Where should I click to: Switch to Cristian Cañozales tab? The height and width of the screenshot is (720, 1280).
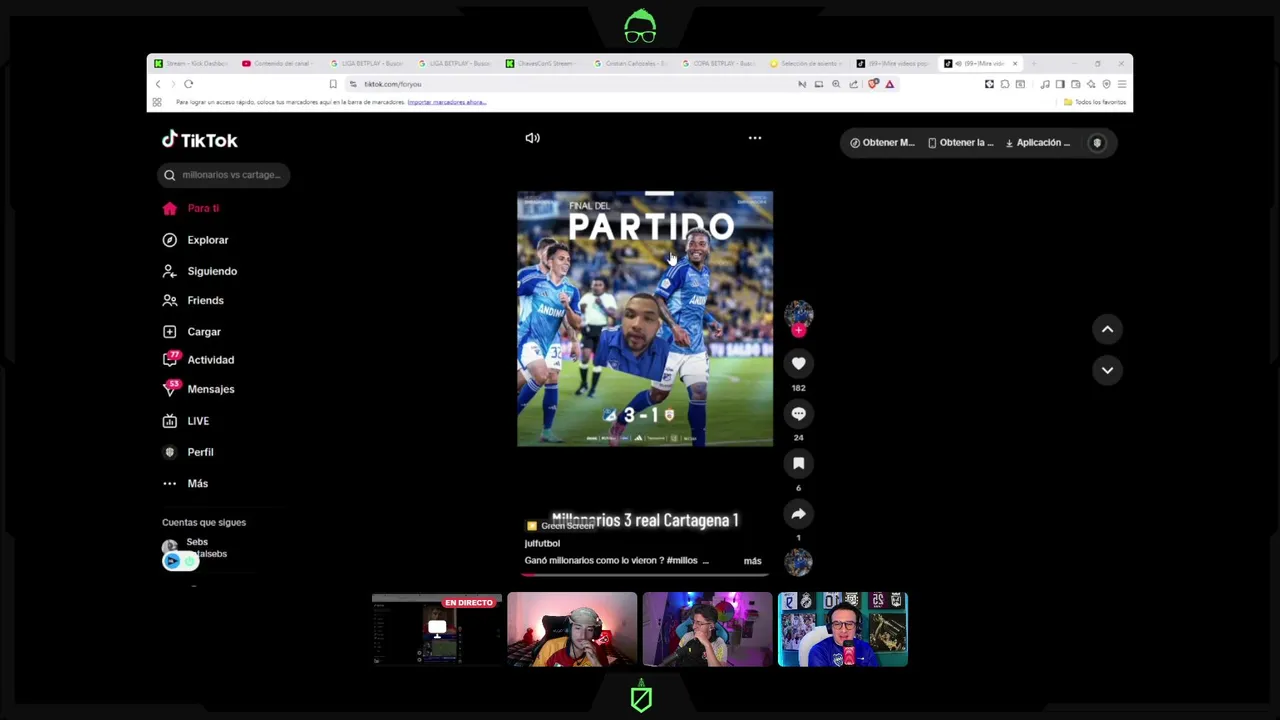629,63
